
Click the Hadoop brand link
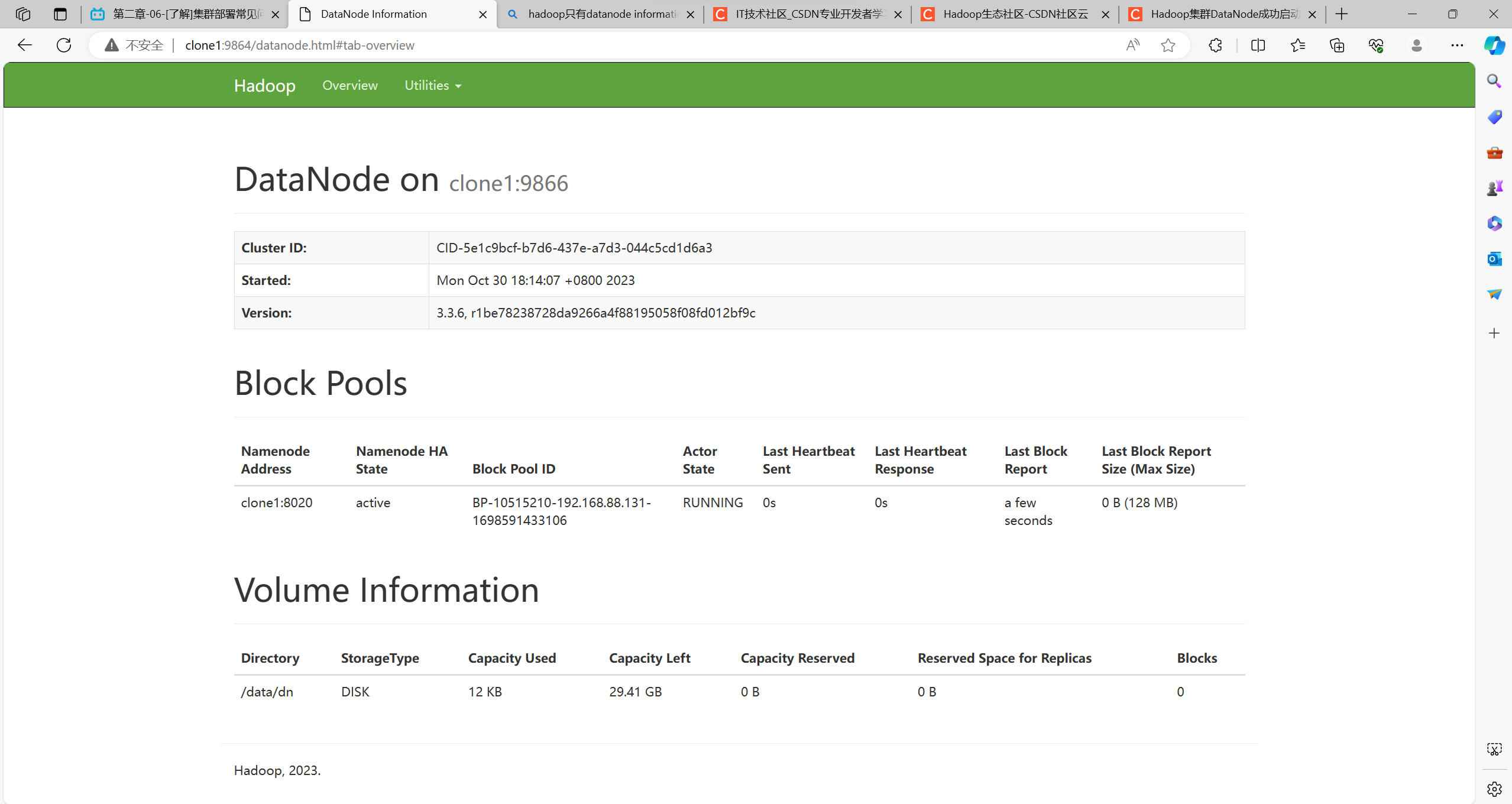click(x=264, y=86)
